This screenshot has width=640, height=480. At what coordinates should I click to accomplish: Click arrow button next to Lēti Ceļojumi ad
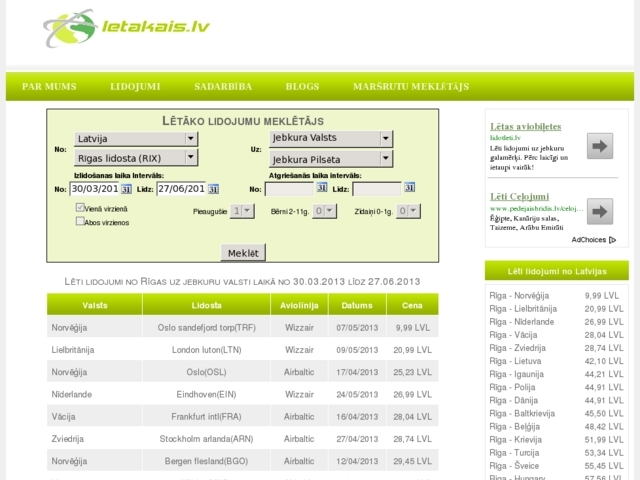(600, 211)
